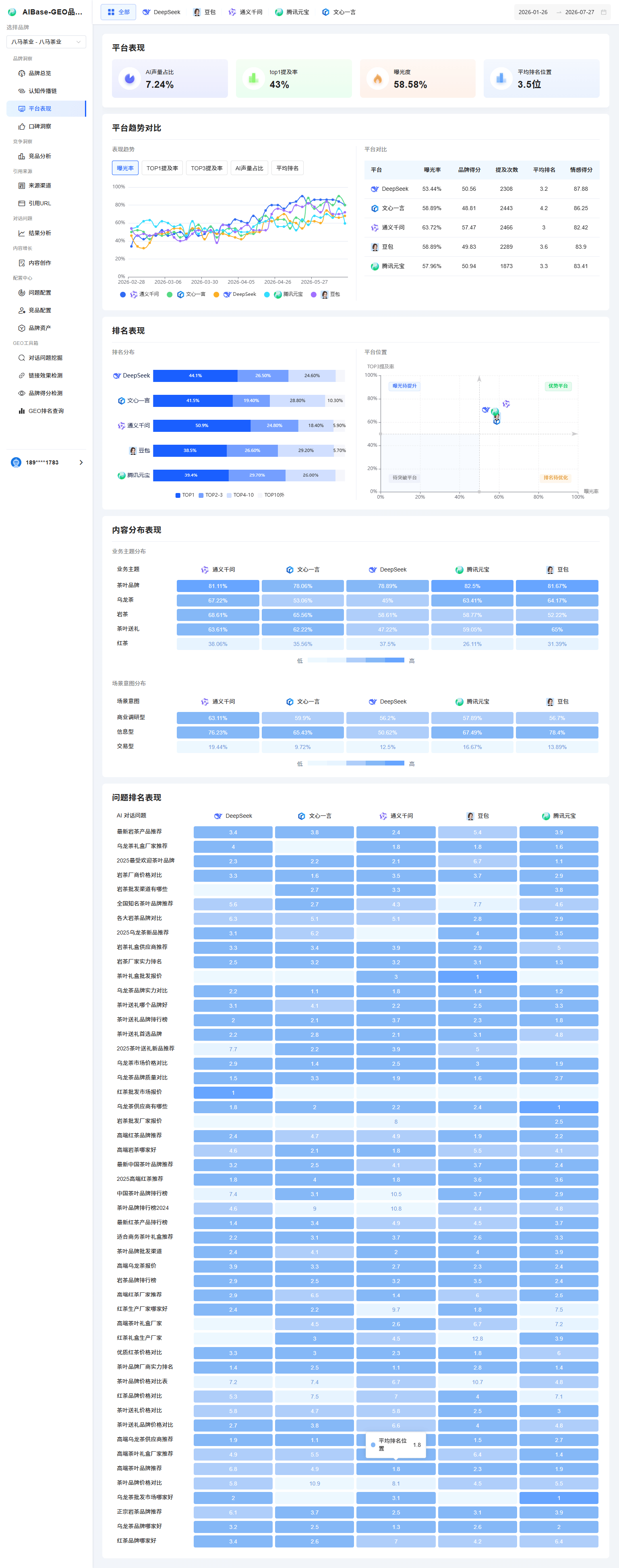This screenshot has height=1568, width=619.
Task: Click the 来源渠道 icon
Action: pyautogui.click(x=21, y=186)
